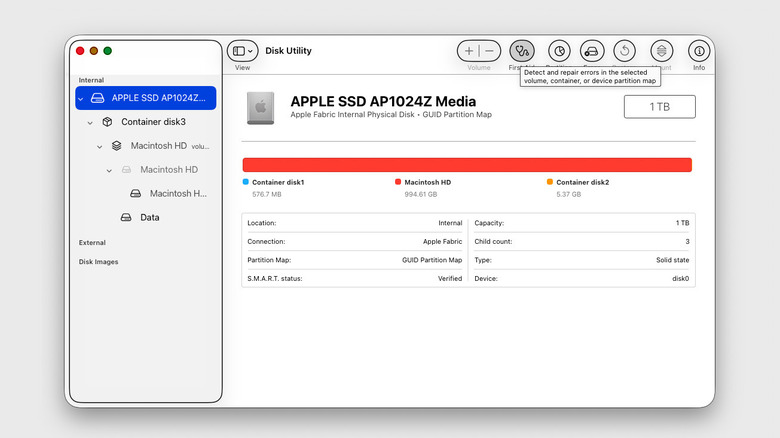Click the drive icon beside Container disk3
This screenshot has height=438, width=780.
[107, 122]
